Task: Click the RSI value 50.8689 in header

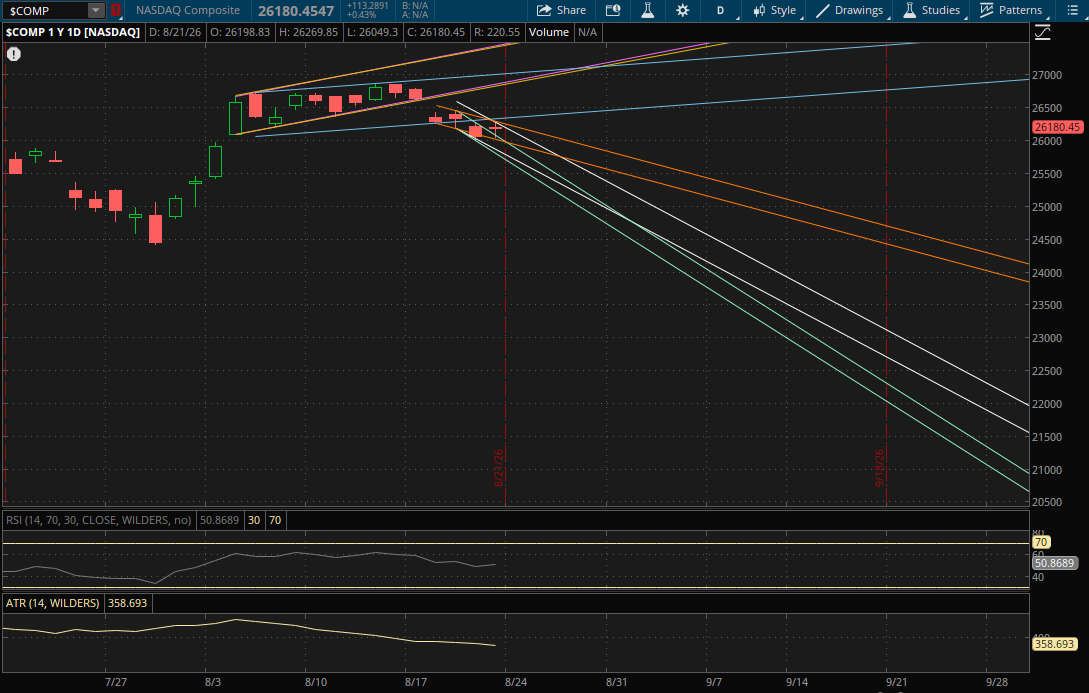Action: pos(219,520)
